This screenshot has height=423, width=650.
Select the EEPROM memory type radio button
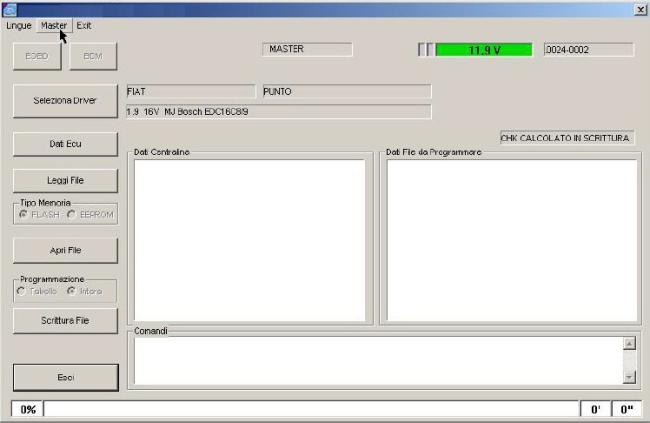pyautogui.click(x=72, y=214)
